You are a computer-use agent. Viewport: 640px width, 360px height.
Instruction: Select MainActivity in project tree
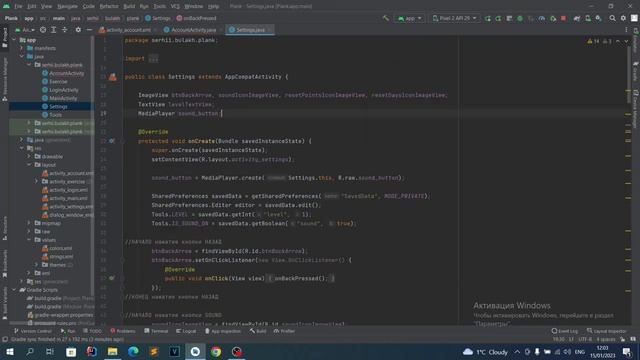tap(63, 98)
